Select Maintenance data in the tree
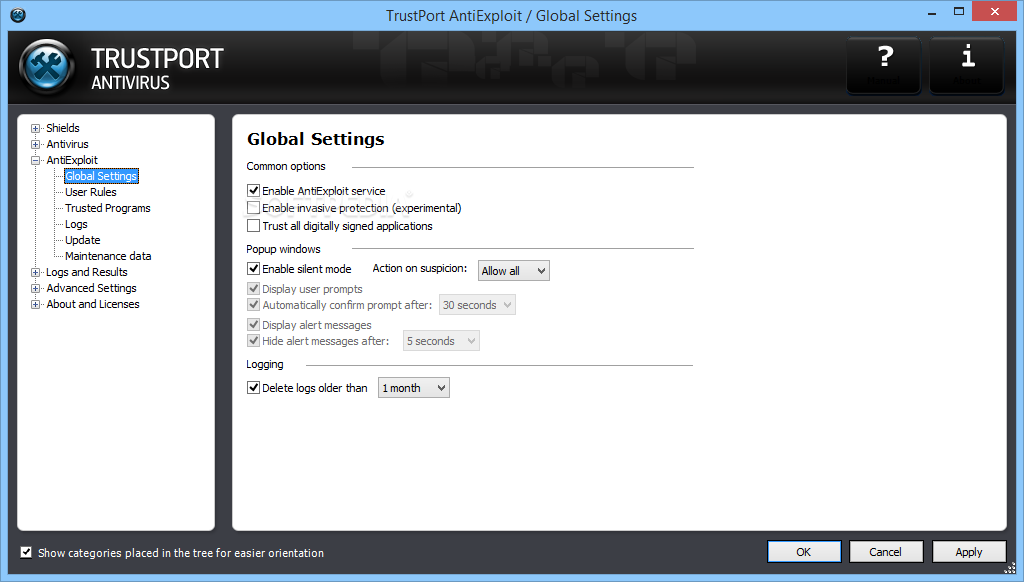 point(108,256)
